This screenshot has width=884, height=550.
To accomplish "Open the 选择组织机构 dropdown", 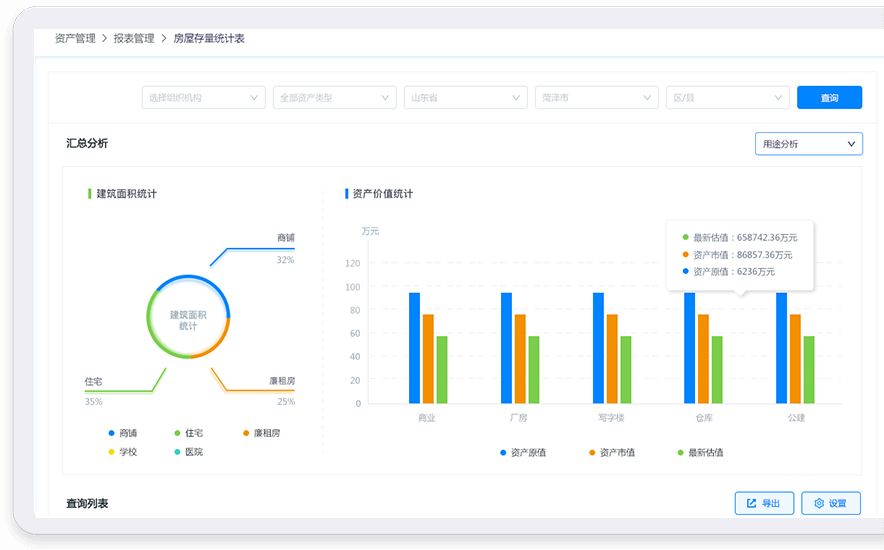I will click(203, 97).
